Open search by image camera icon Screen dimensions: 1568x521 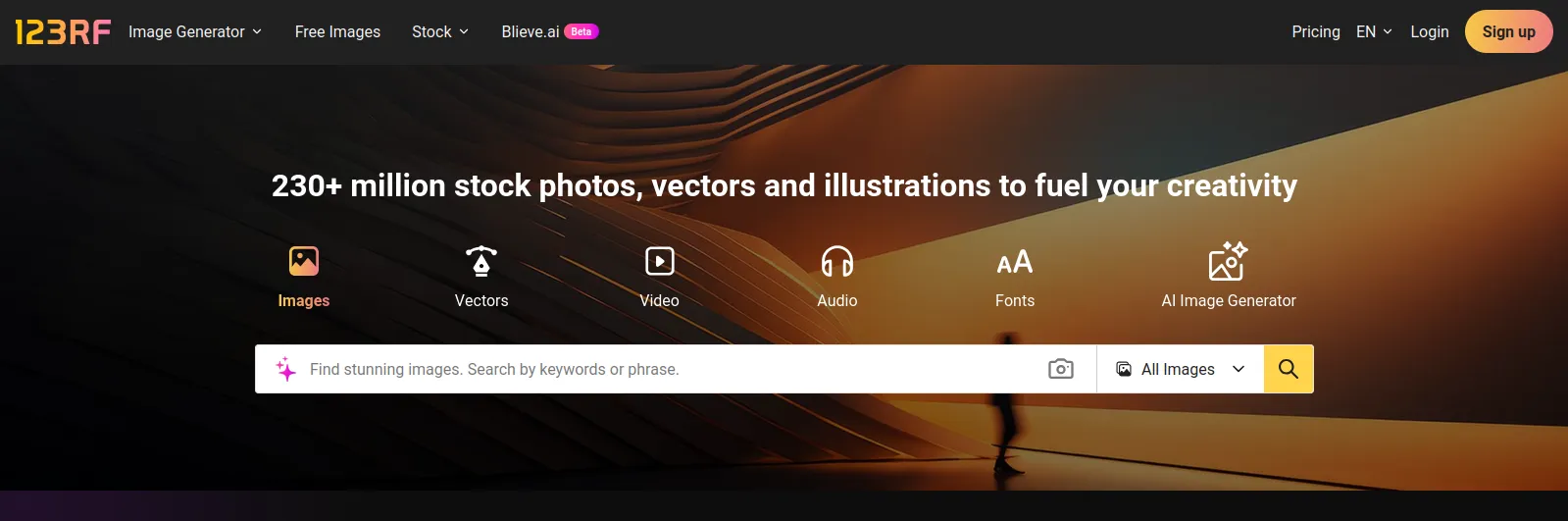coord(1061,369)
